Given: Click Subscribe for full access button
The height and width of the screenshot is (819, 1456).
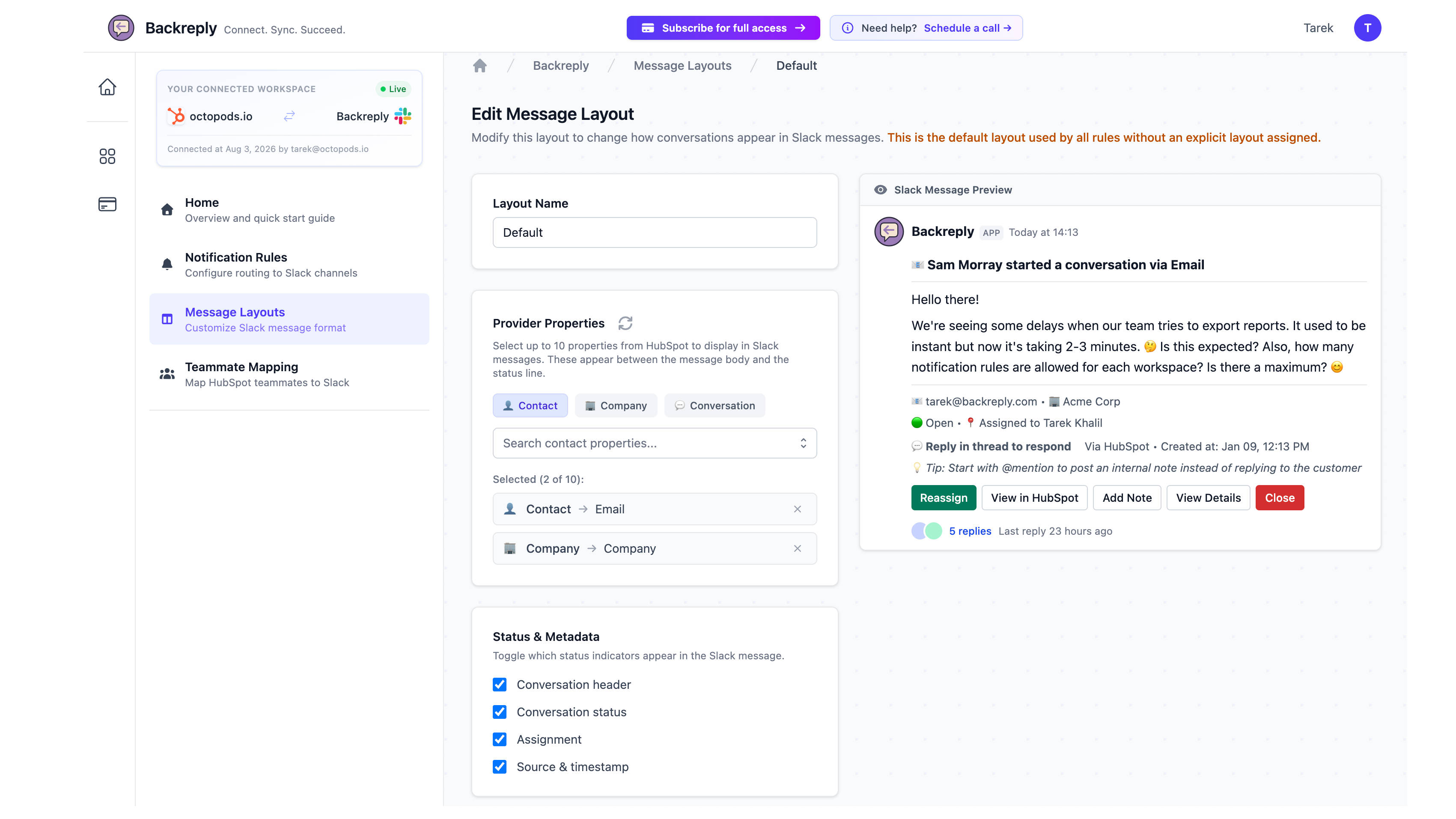Looking at the screenshot, I should point(723,28).
